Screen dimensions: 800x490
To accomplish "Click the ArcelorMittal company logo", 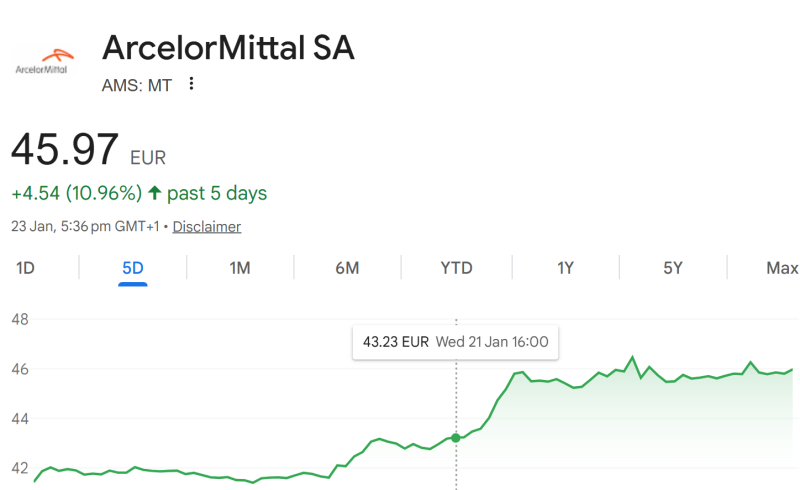I will [42, 61].
